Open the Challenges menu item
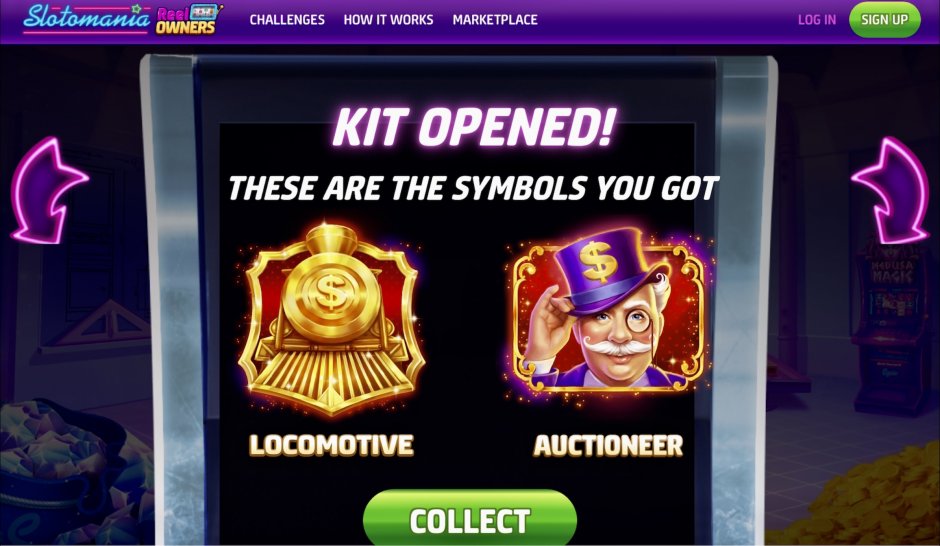 [287, 20]
